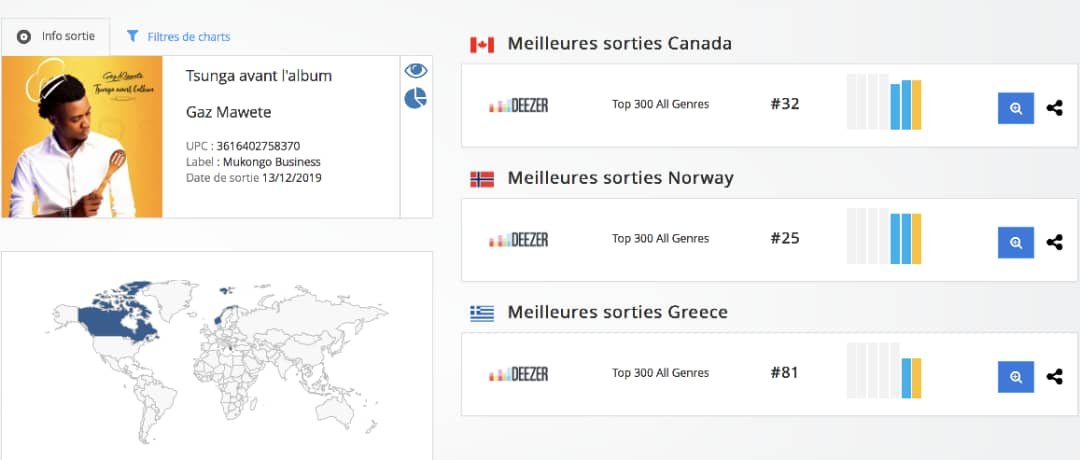Click the eye icon beside album info
The image size is (1080, 460).
tap(415, 71)
